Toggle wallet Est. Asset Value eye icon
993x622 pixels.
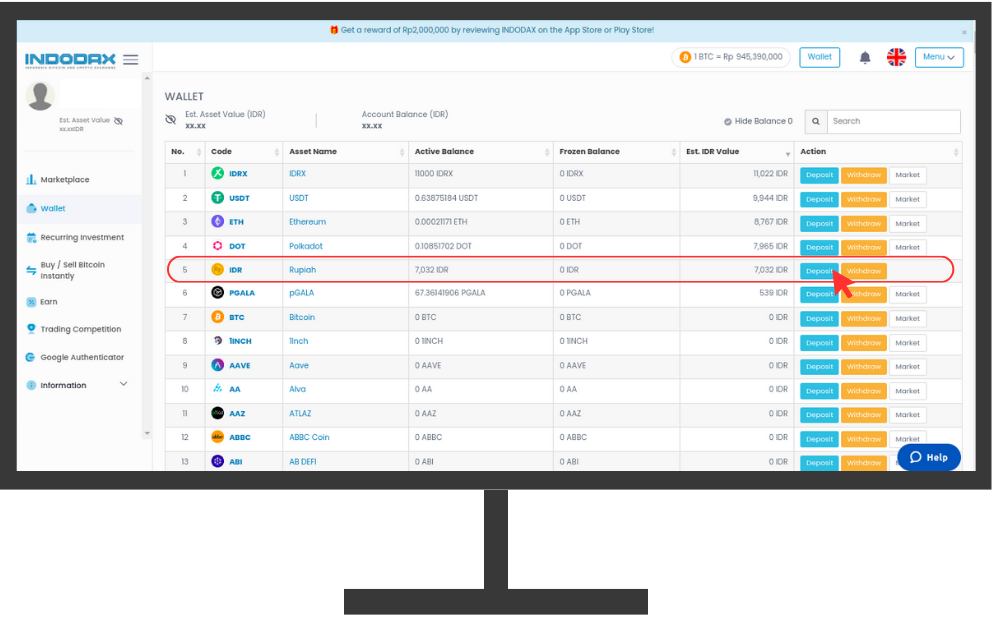pos(171,120)
